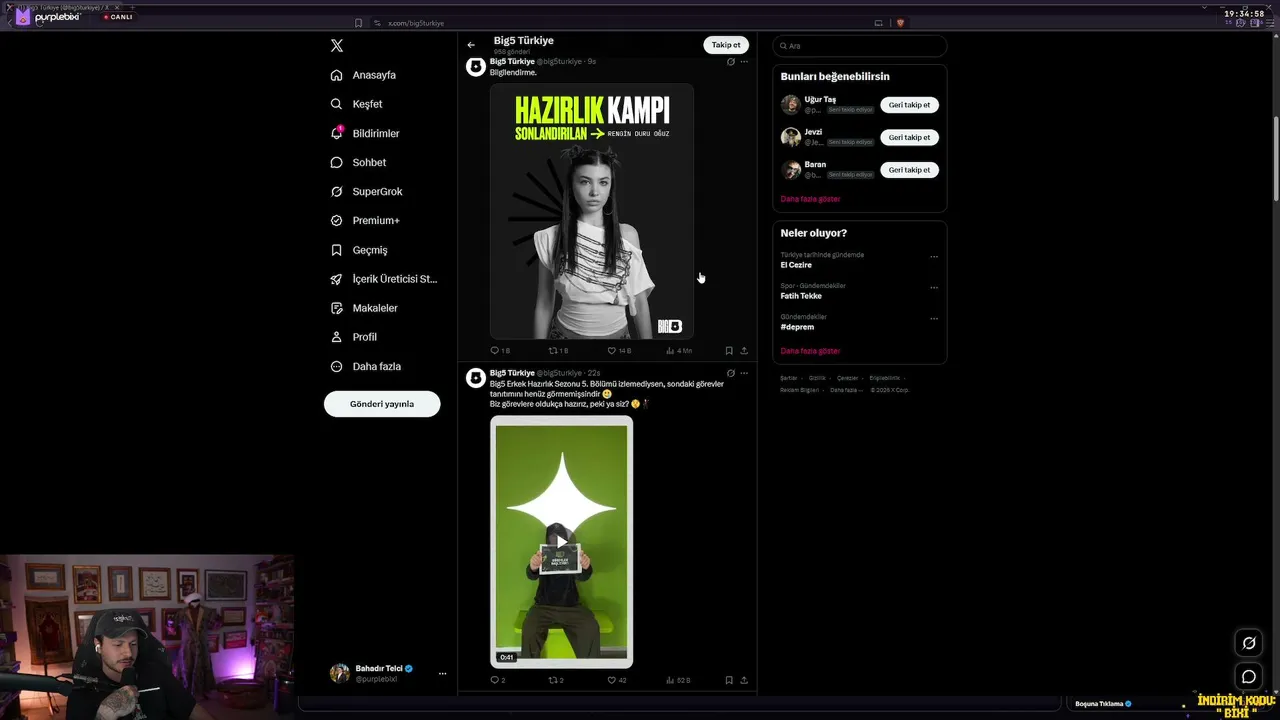1280x720 pixels.
Task: Open more options on the Erkek Hazırlık post
Action: [744, 373]
